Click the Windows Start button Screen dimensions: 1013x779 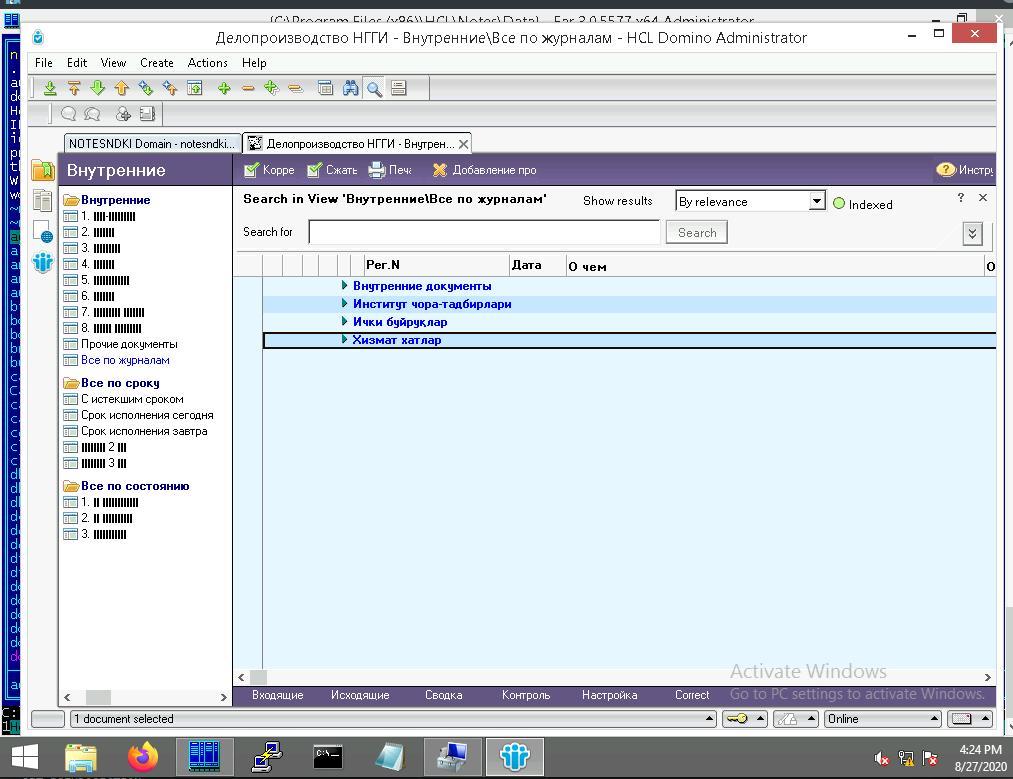25,756
